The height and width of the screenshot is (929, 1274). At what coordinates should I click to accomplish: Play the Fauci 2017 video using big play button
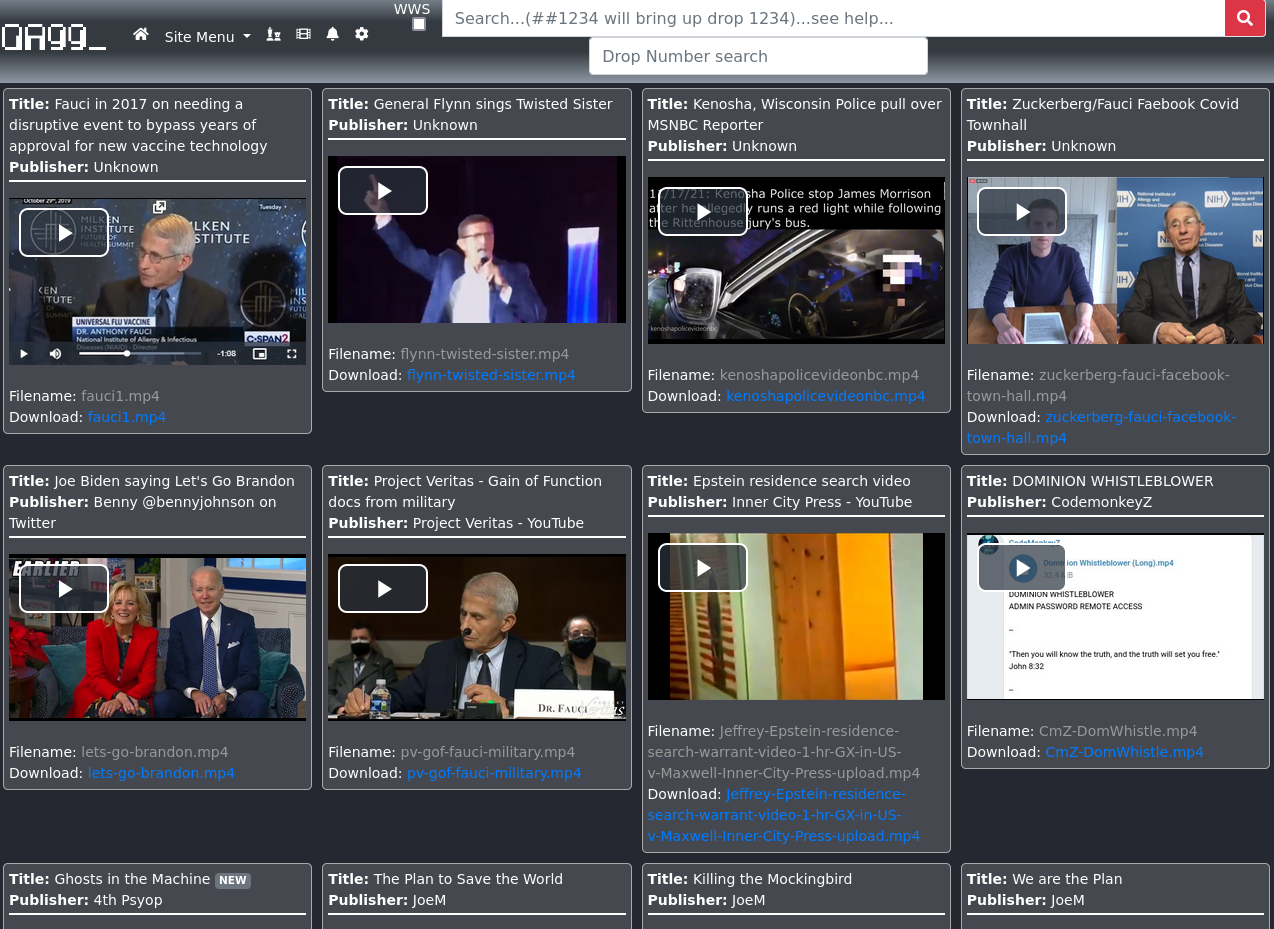click(x=64, y=233)
